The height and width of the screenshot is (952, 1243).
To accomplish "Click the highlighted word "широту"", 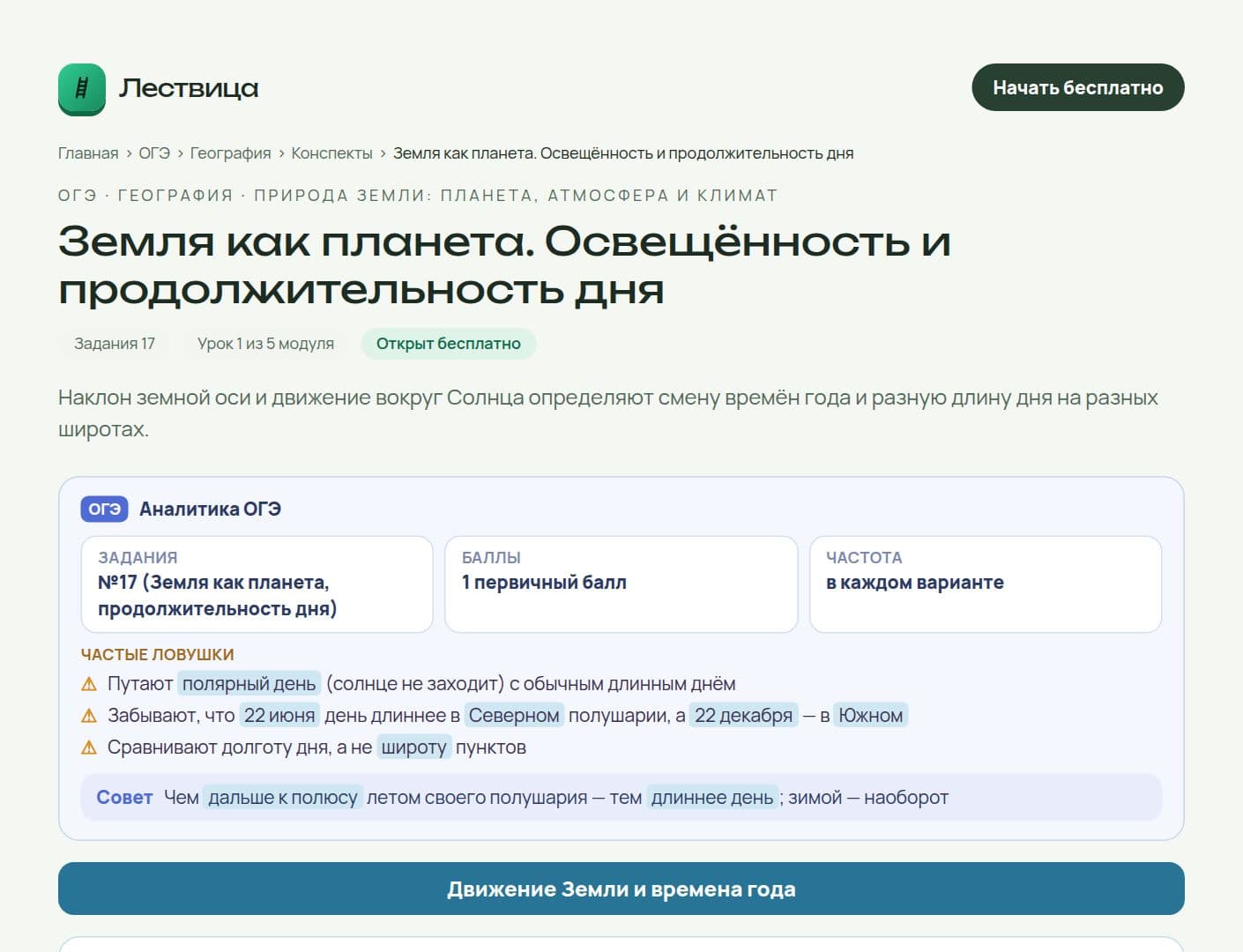I will 414,747.
